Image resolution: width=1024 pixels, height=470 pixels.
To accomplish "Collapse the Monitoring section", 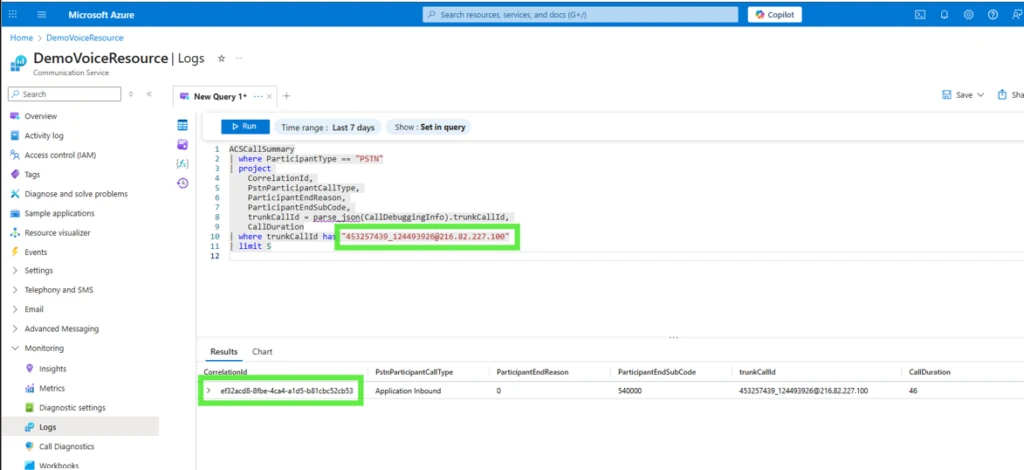I will [x=15, y=348].
